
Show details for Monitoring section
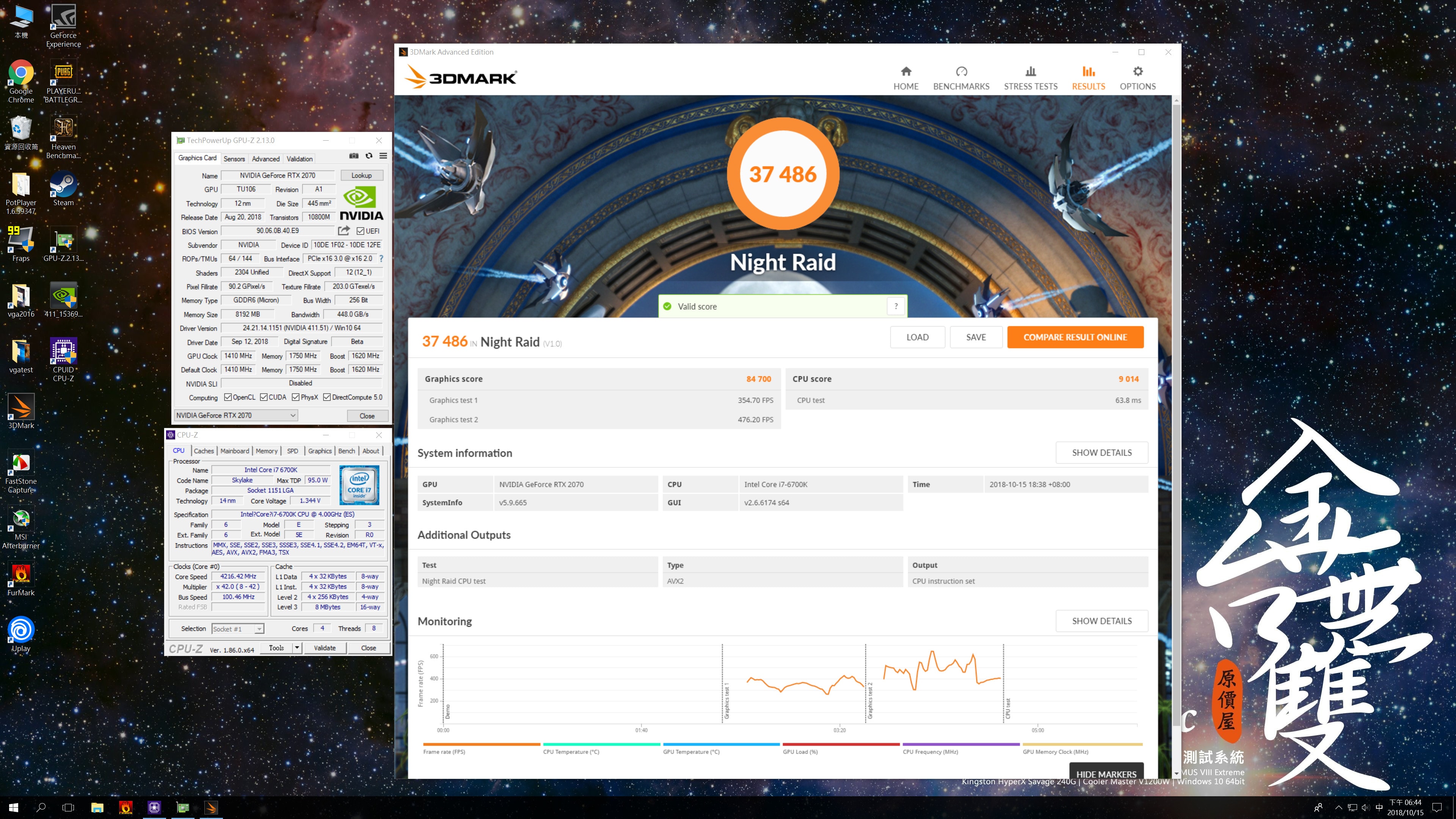coord(1101,621)
